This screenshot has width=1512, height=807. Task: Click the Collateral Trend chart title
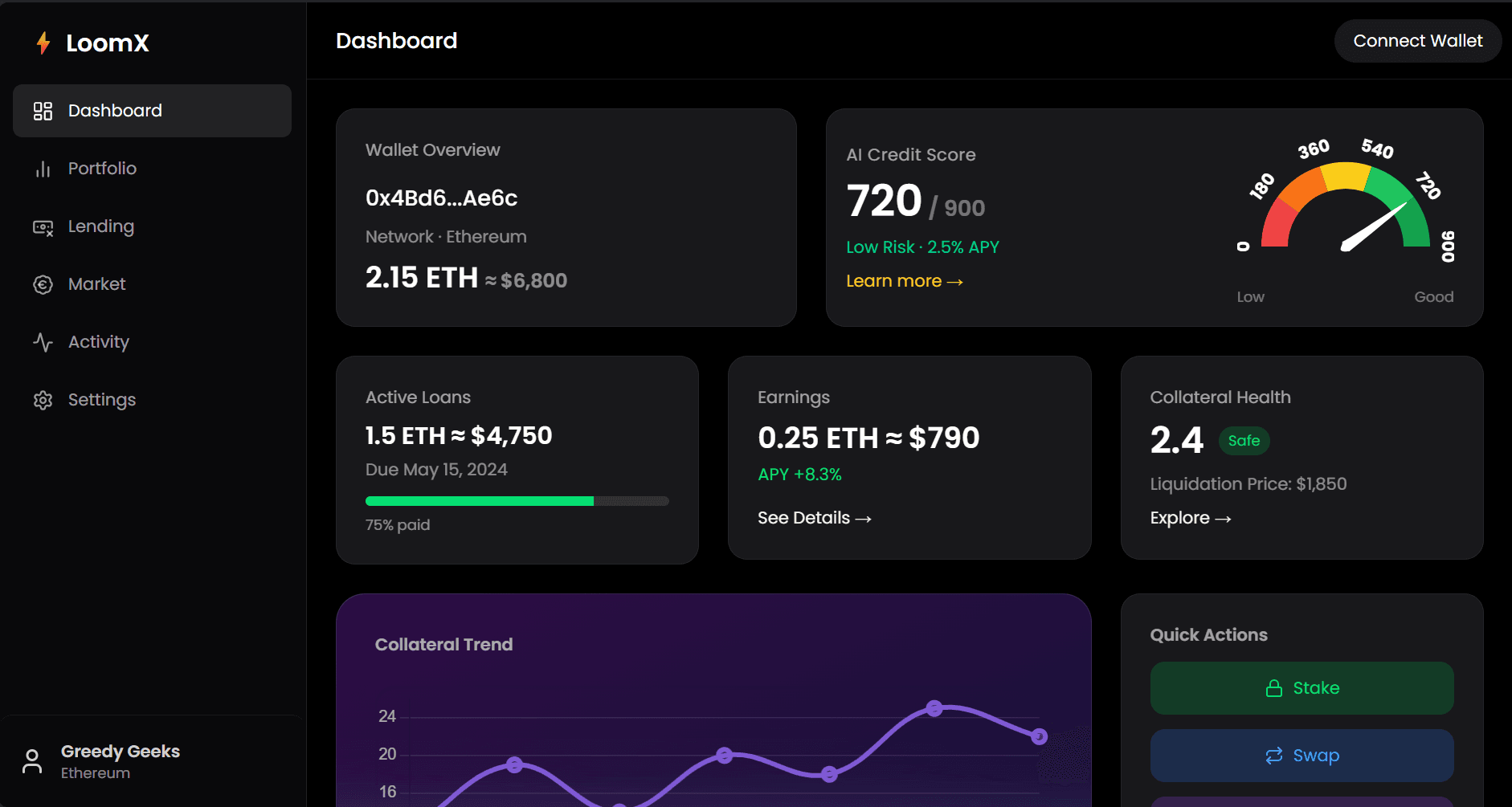[x=443, y=645]
